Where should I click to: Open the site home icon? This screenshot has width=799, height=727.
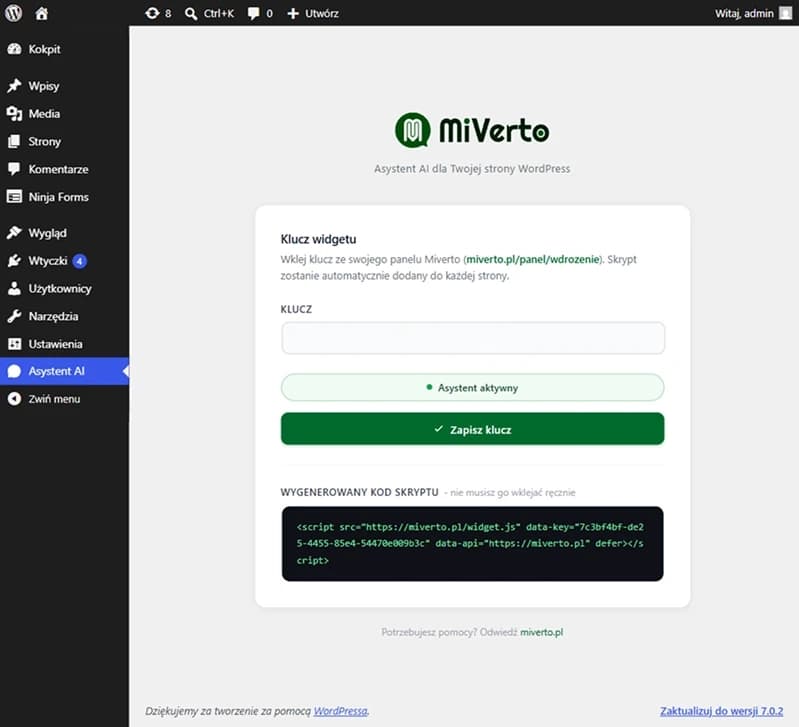pyautogui.click(x=42, y=13)
